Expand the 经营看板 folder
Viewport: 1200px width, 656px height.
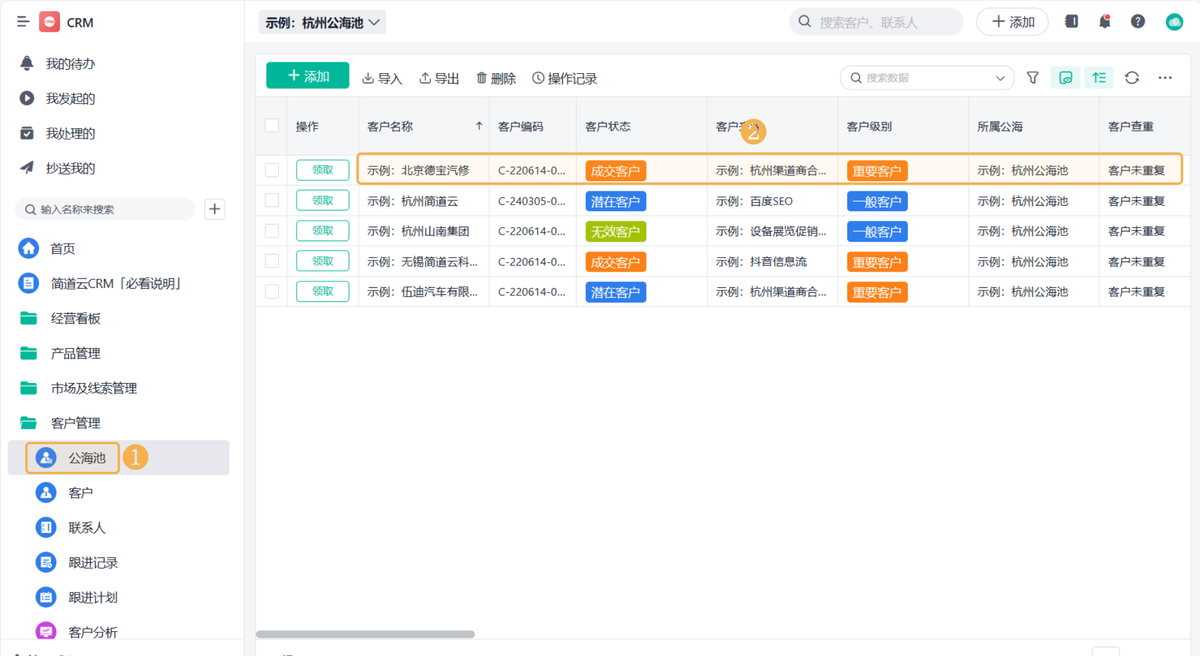coord(75,318)
